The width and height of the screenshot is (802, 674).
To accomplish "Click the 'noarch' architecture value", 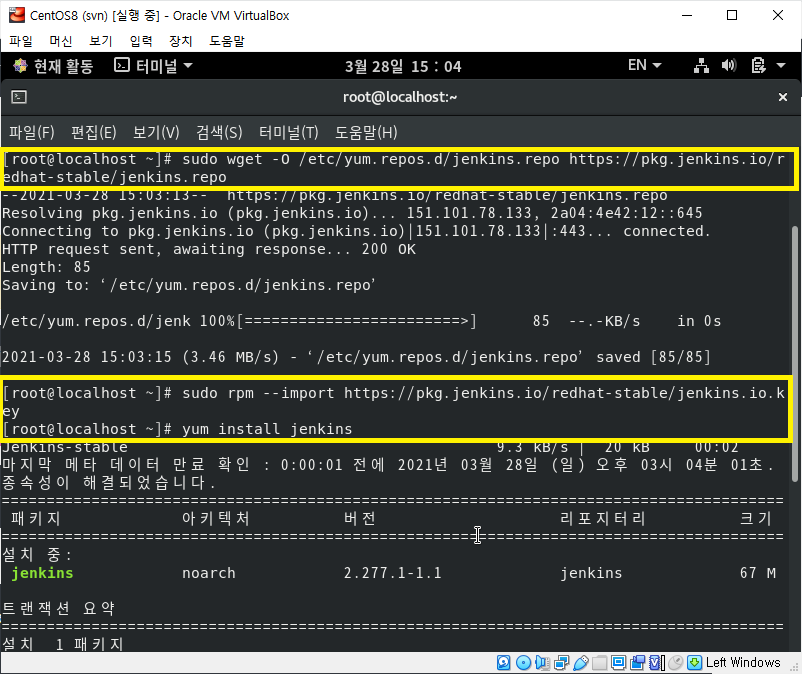I will point(209,573).
